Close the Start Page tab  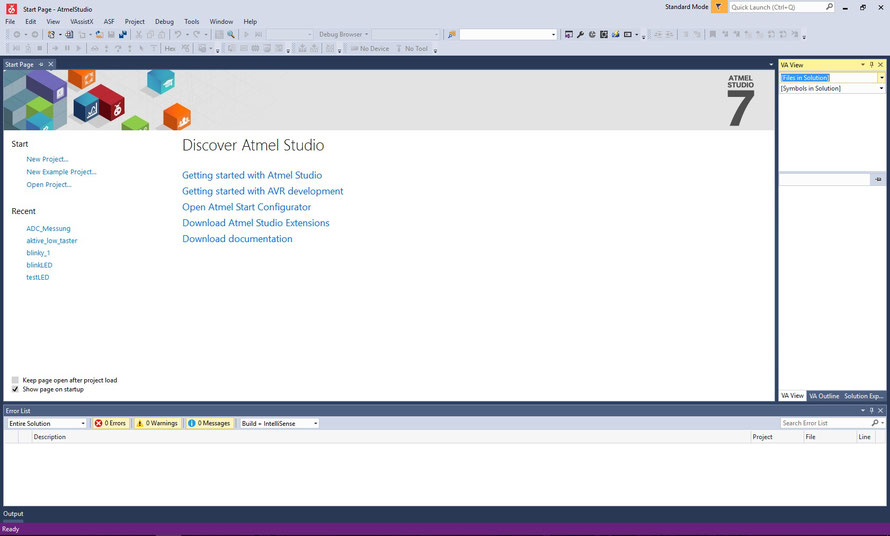pyautogui.click(x=51, y=64)
